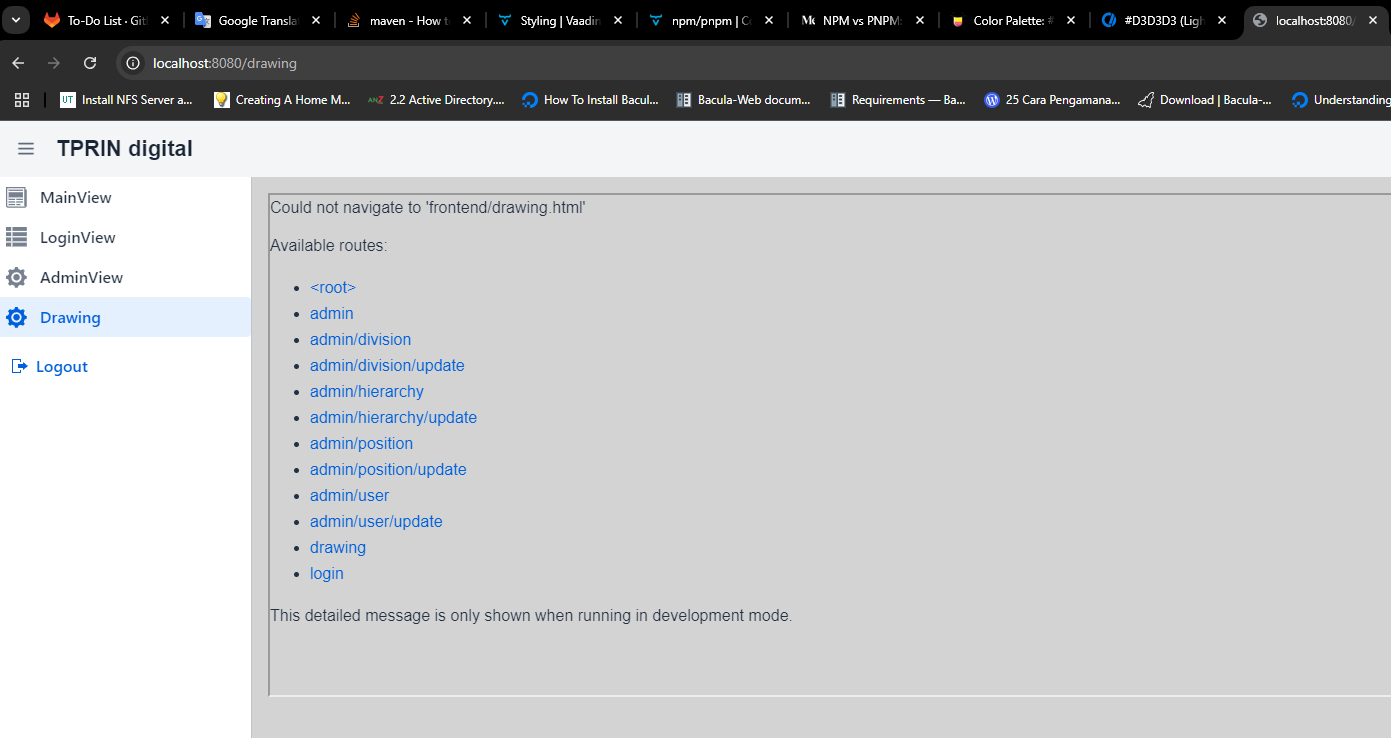Reload the page with browser refresh icon
This screenshot has height=738, width=1391.
(90, 63)
